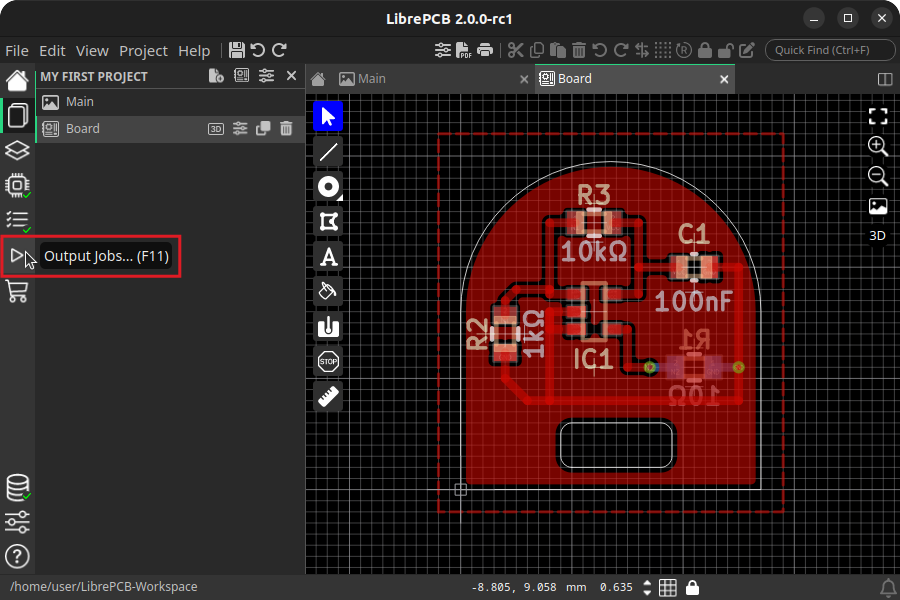Click the Quick Find search field
This screenshot has height=600, width=900.
coord(830,50)
